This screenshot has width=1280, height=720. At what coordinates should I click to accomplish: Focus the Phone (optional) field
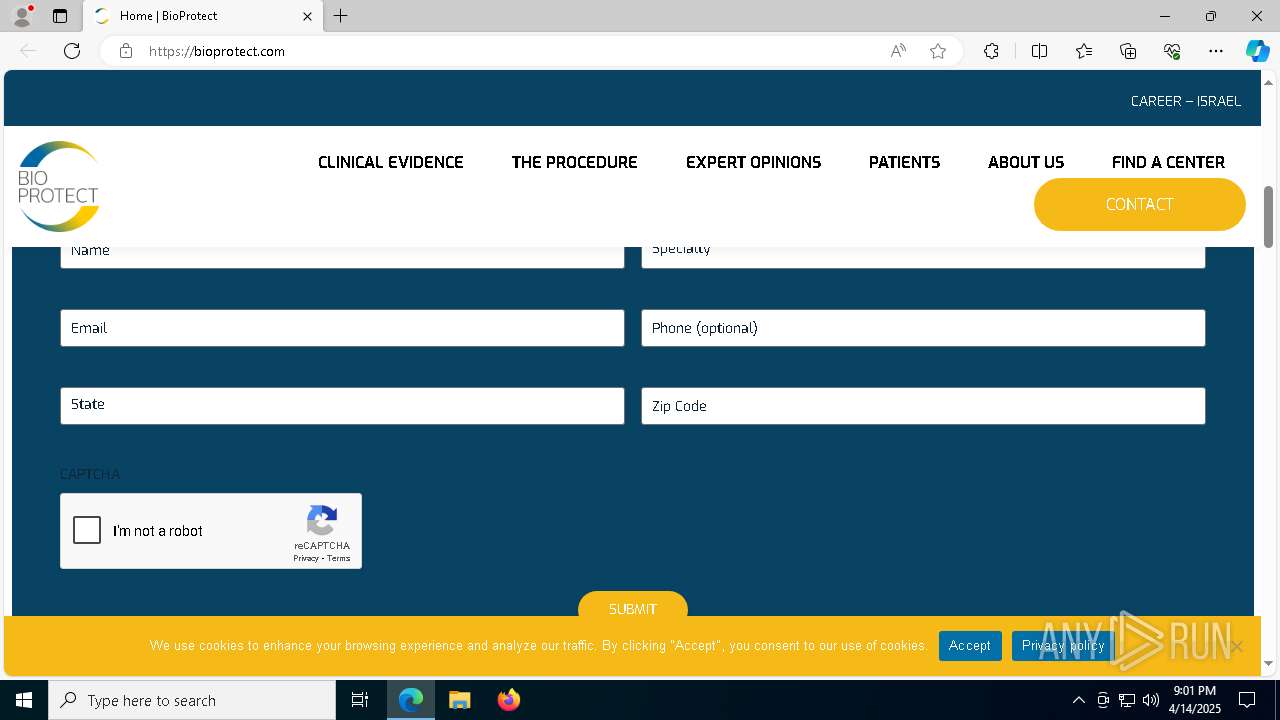(923, 328)
